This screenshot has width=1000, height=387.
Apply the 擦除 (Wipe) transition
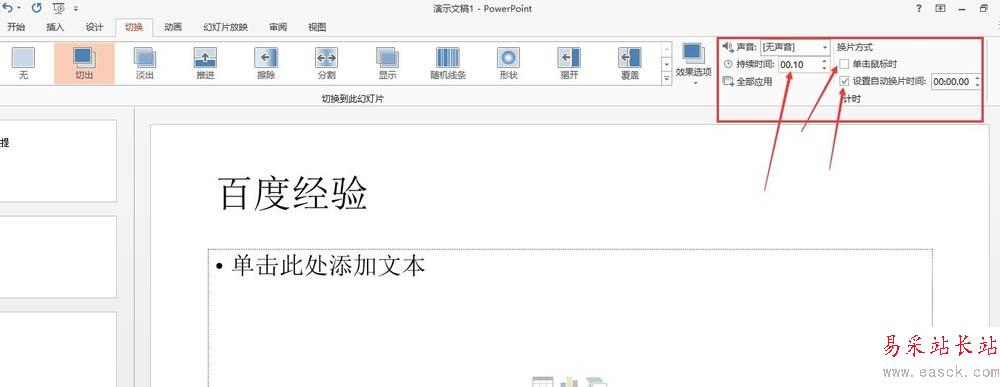click(266, 63)
